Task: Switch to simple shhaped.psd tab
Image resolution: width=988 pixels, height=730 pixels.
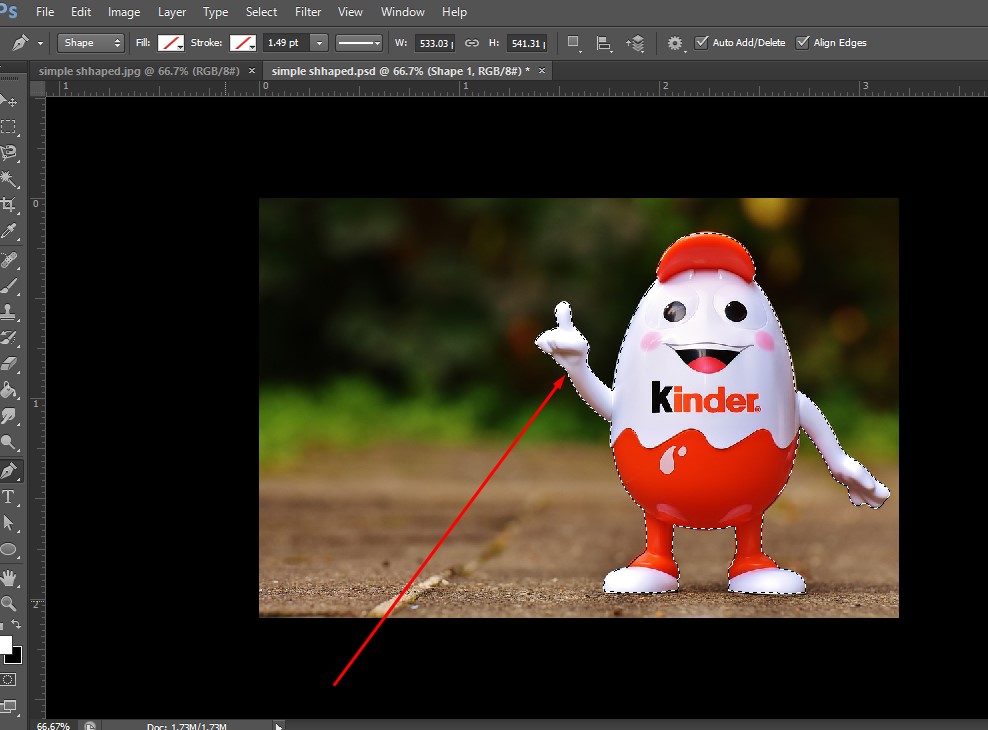Action: (400, 71)
